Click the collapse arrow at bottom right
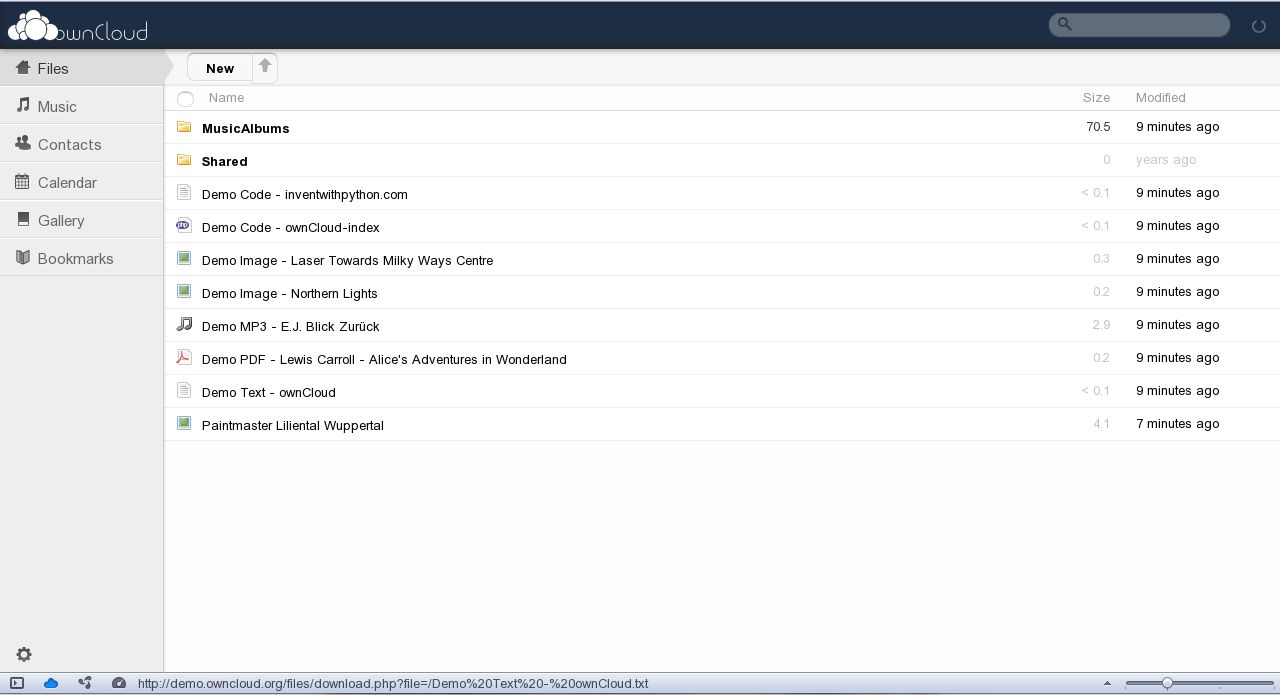Screen dimensions: 1280x695 1105,684
